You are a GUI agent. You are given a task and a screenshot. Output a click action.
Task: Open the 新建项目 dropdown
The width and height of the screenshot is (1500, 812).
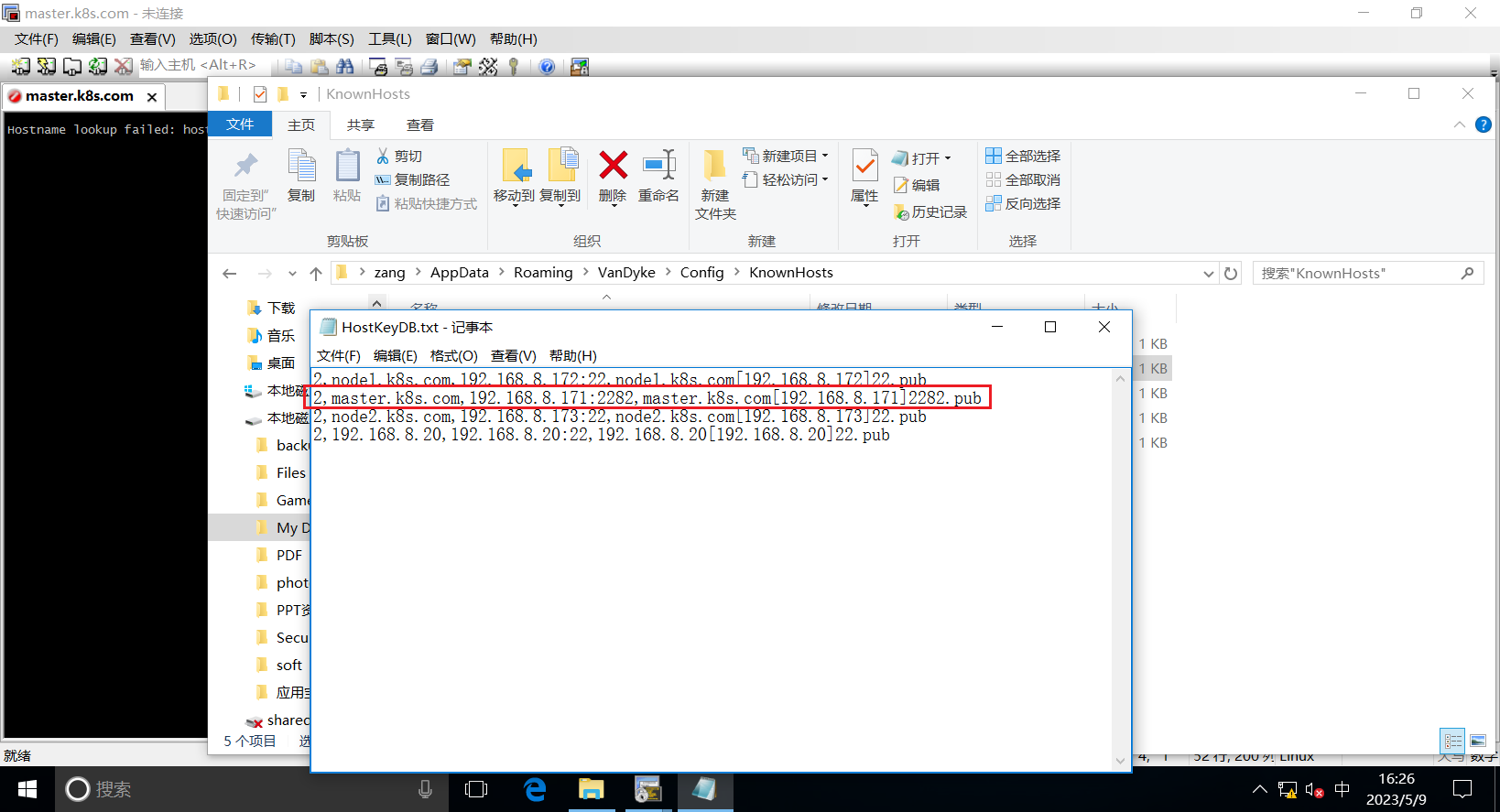pos(785,156)
